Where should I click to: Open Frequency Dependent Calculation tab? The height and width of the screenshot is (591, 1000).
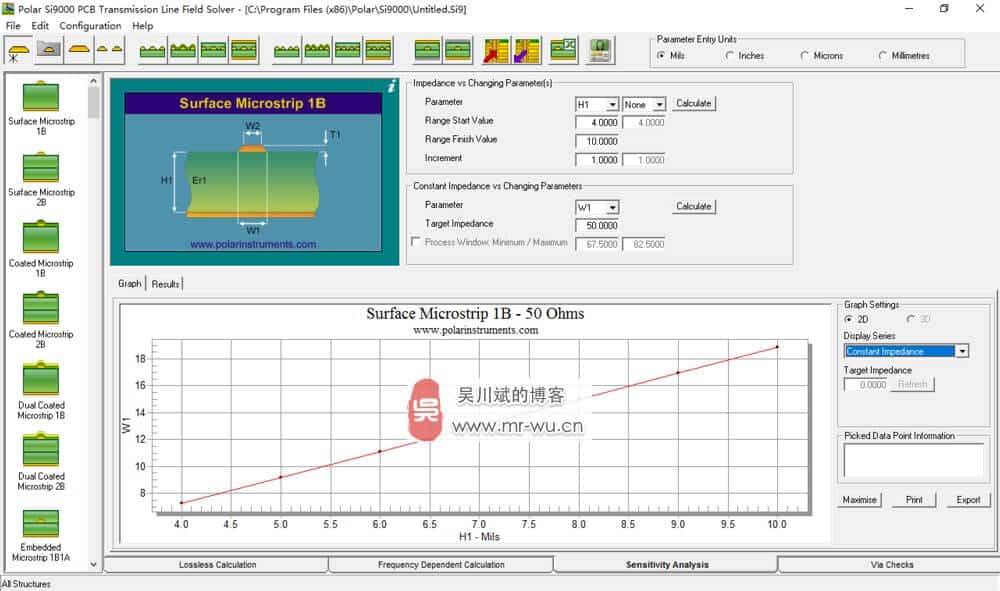[441, 565]
